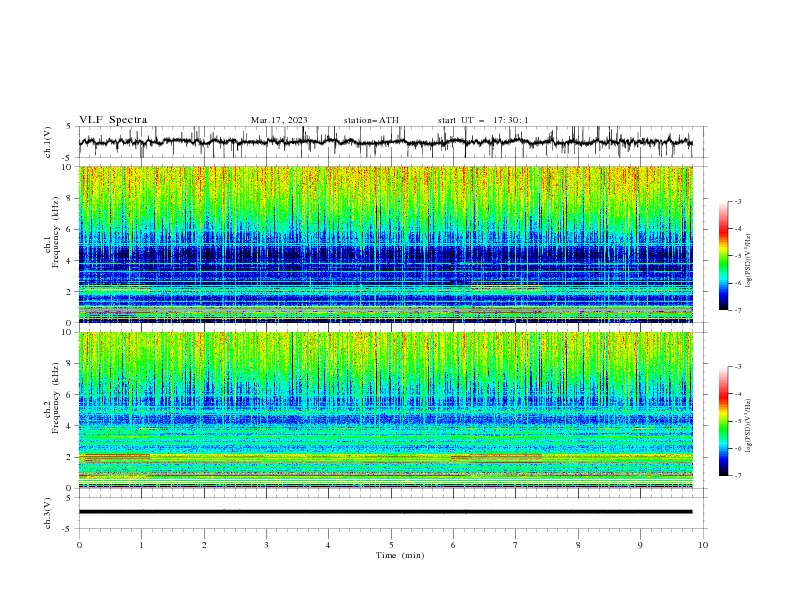This screenshot has height=612, width=792.
Task: Click the ch.2 spectrogram color scale bar
Action: click(723, 421)
